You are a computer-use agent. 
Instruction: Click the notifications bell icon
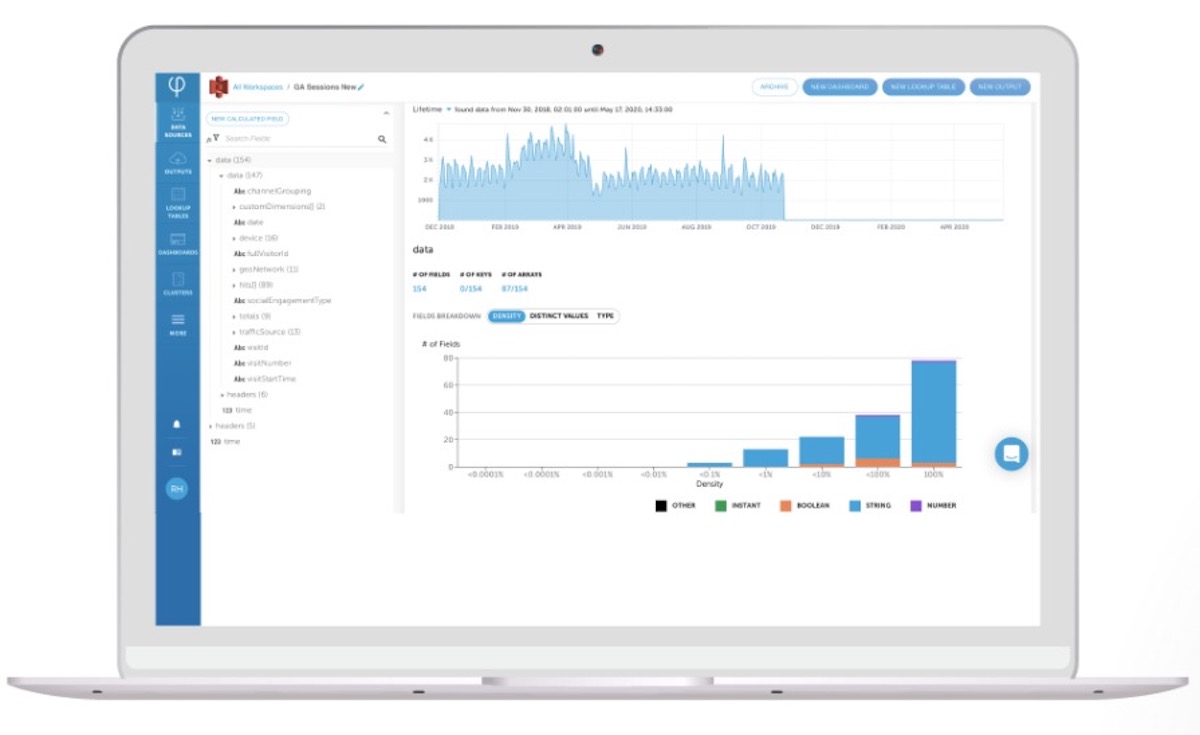176,425
